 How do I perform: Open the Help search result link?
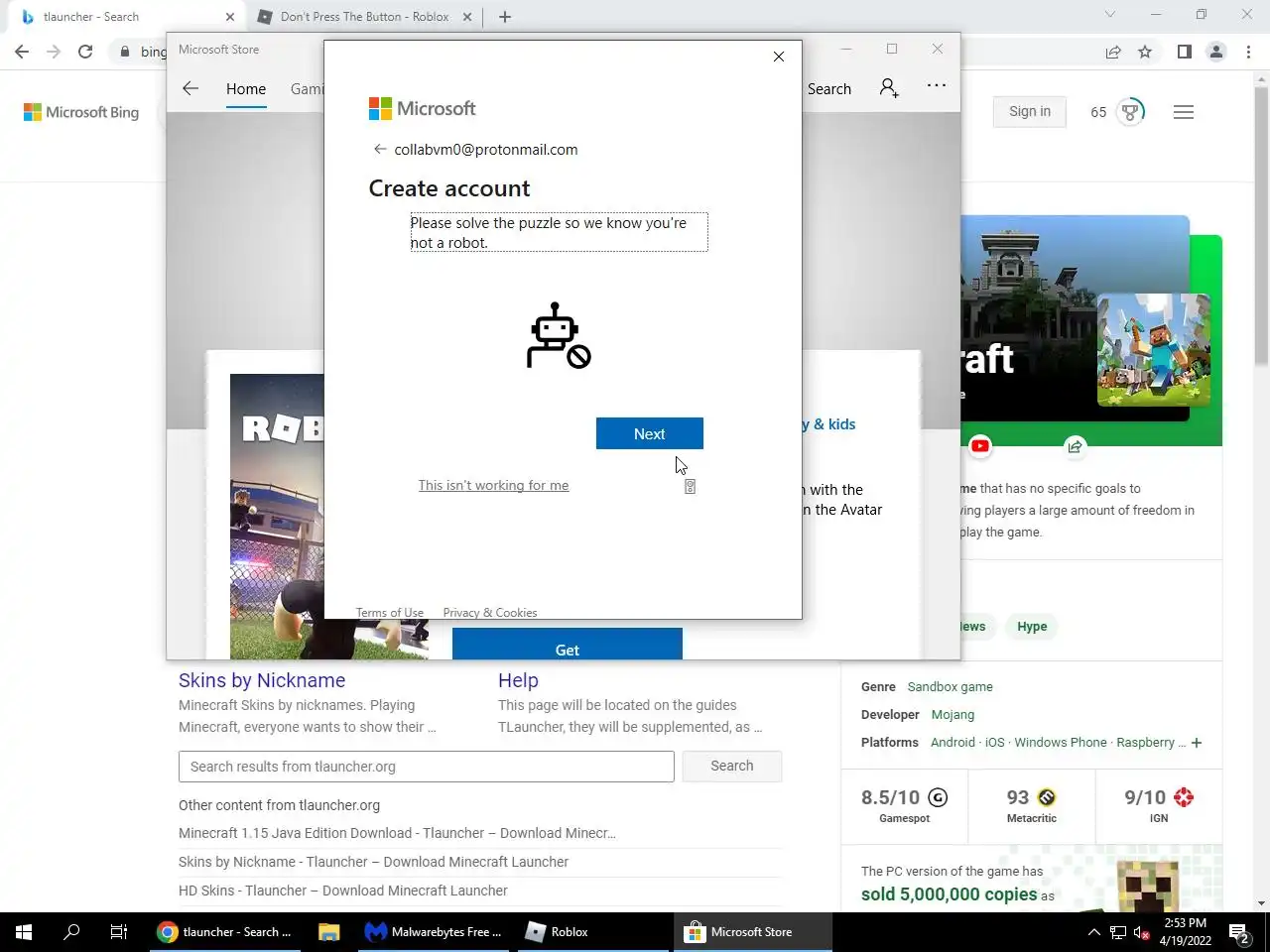[x=518, y=680]
